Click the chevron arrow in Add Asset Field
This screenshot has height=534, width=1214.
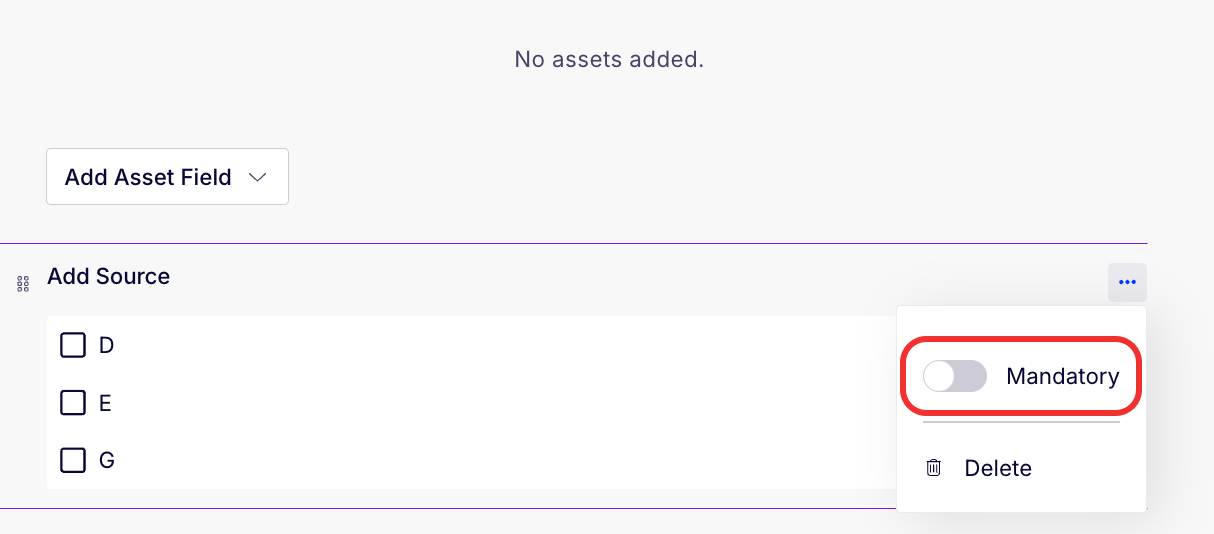258,177
